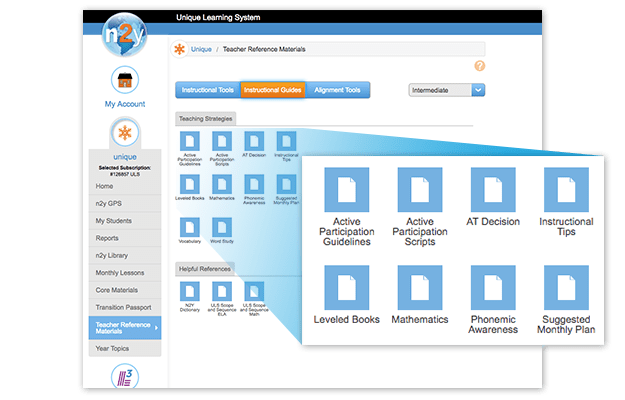Click orange asterisk icon in breadcrumb
The width and height of the screenshot is (625, 400).
point(180,49)
